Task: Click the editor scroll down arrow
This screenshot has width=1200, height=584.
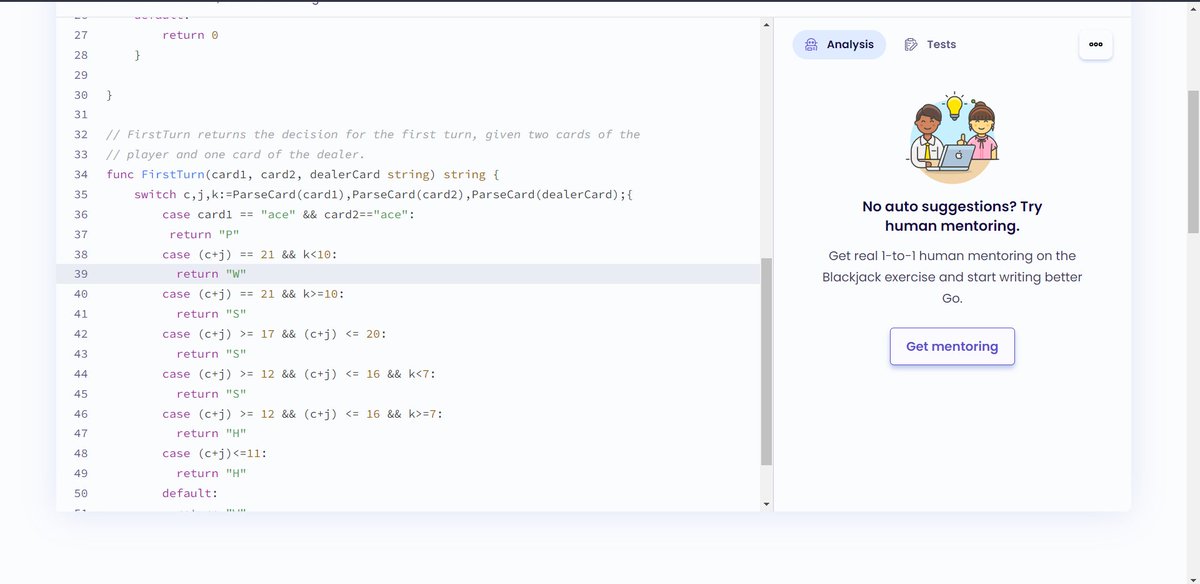Action: pos(767,505)
